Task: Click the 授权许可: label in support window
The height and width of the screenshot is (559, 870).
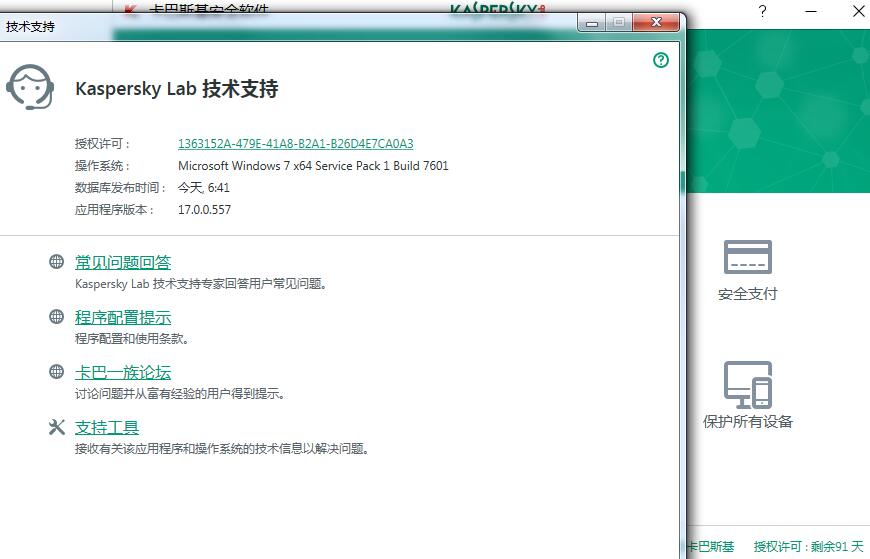Action: 103,144
